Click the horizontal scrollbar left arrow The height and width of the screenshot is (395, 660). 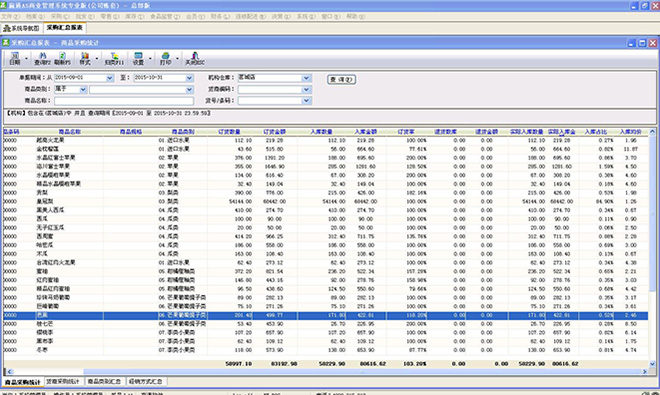pyautogui.click(x=9, y=372)
